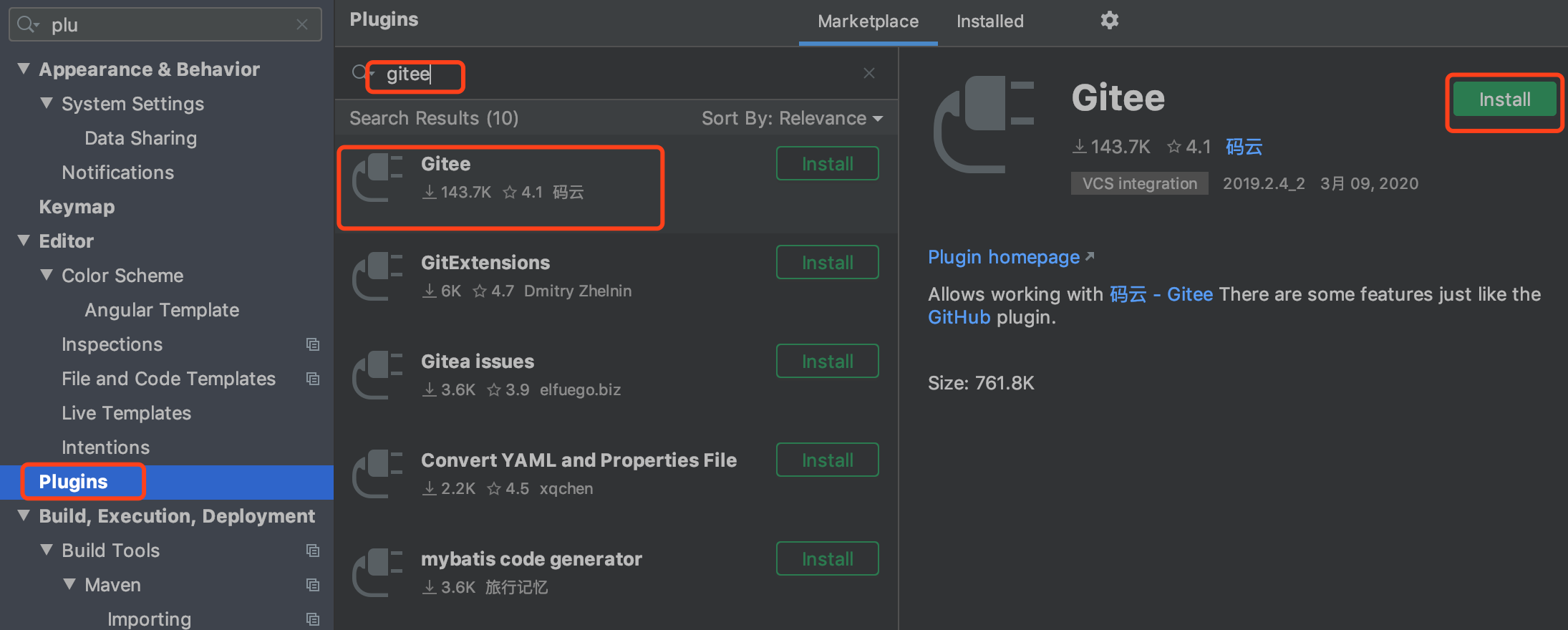Select mybatis code generator result title
Viewport: 1568px width, 630px height.
(x=531, y=559)
